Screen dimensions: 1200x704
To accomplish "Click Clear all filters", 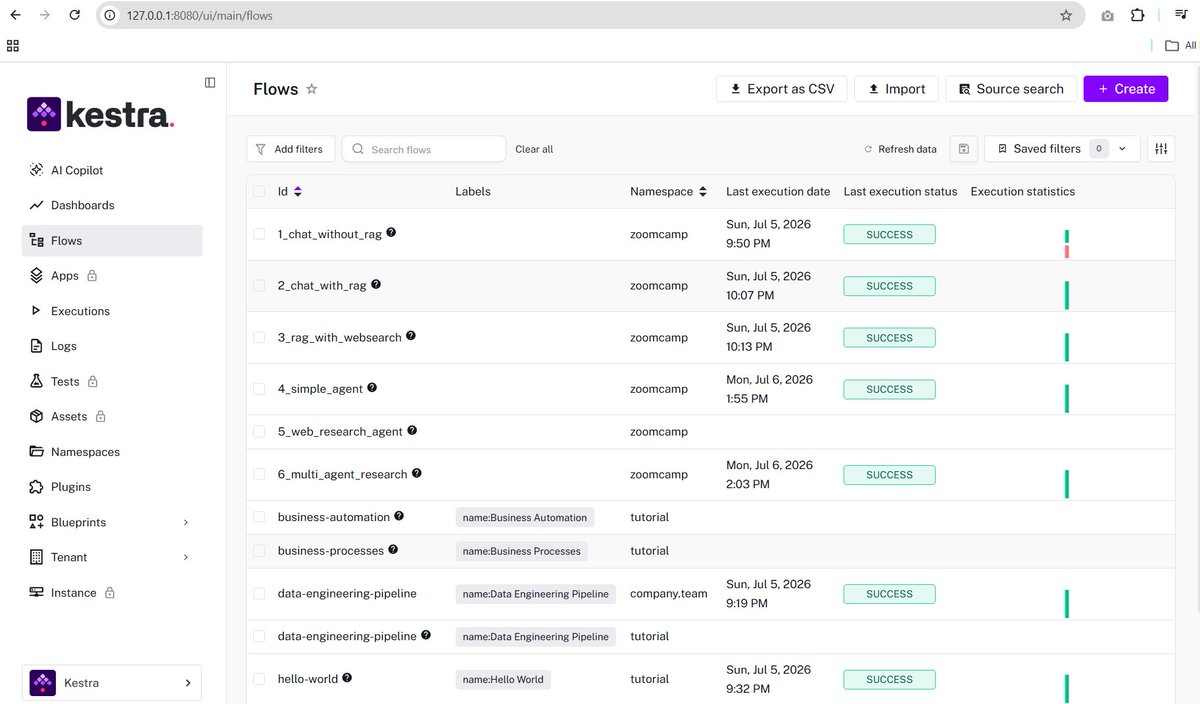I will [534, 149].
